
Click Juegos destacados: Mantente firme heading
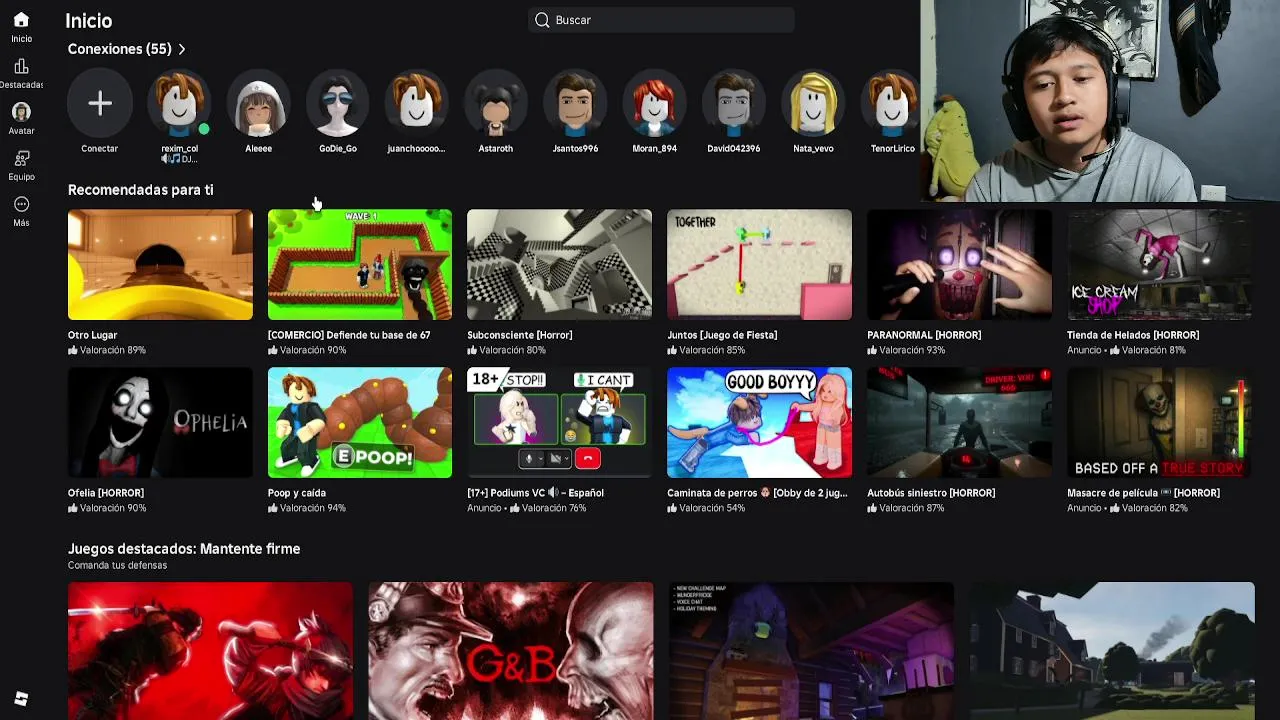[184, 549]
